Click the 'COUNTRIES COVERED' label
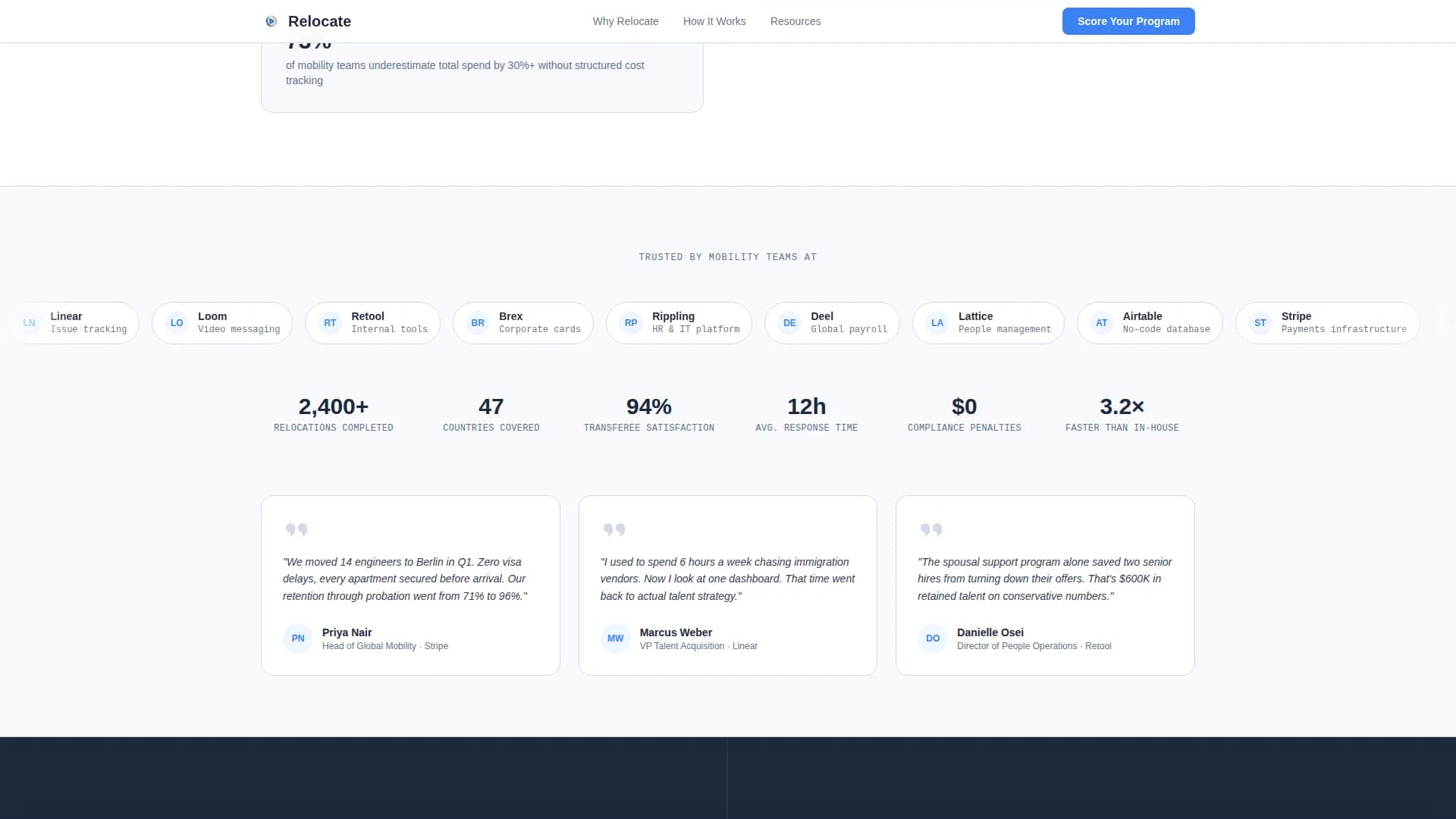 (491, 428)
